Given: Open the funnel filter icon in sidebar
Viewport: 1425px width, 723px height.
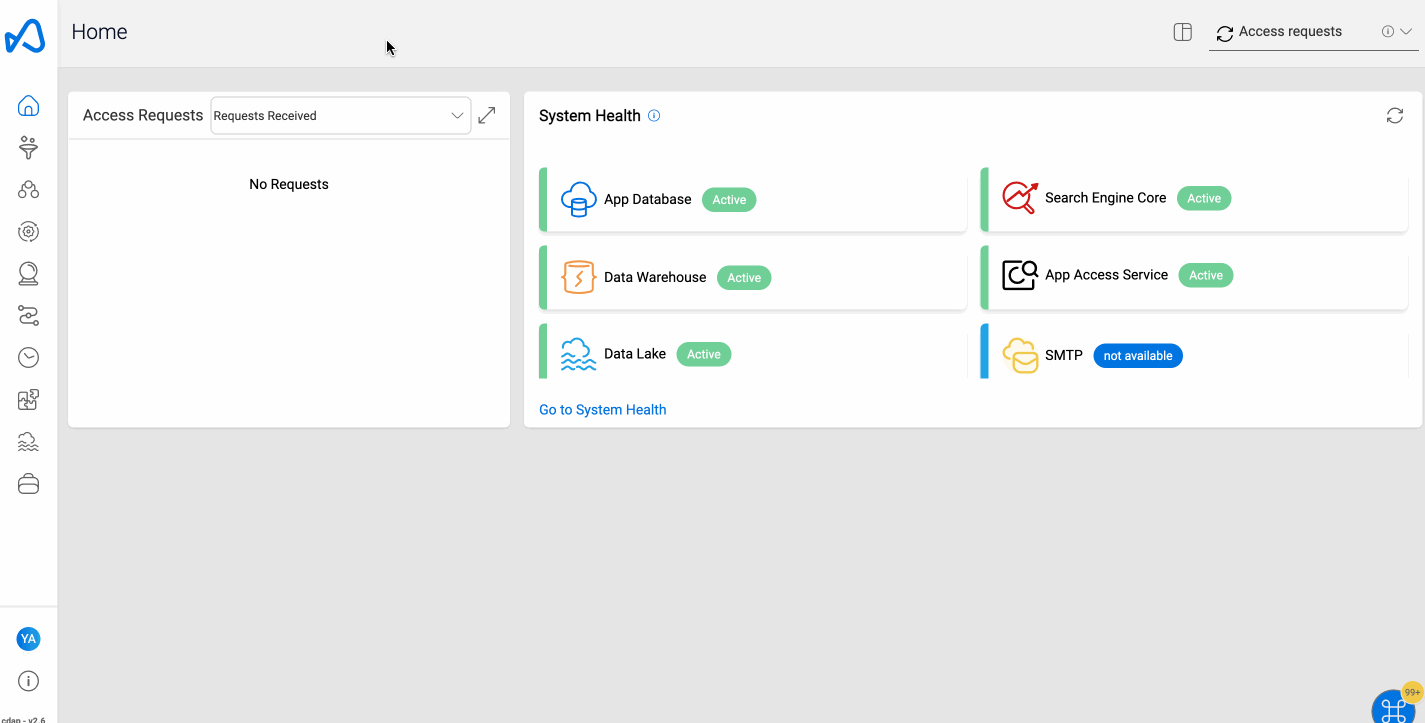Looking at the screenshot, I should 29,148.
